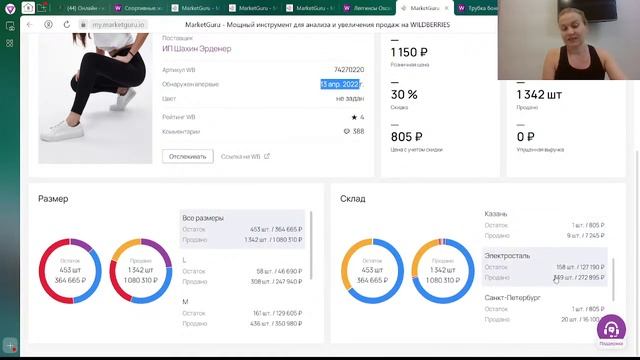This screenshot has width=640, height=360.
Task: Open the Поддержка support chat button
Action: pyautogui.click(x=611, y=330)
